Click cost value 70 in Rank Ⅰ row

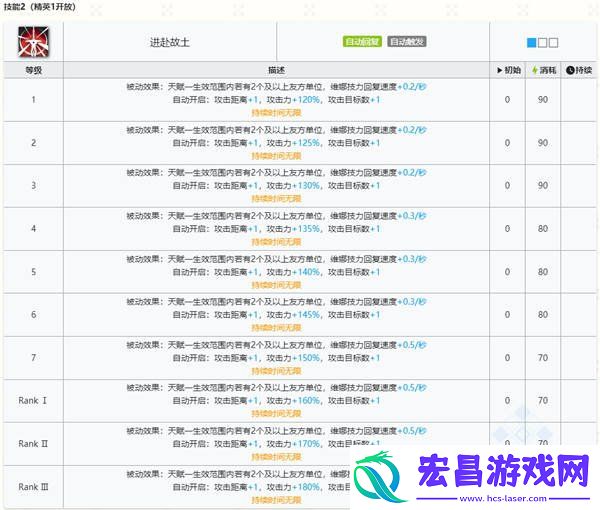(543, 401)
